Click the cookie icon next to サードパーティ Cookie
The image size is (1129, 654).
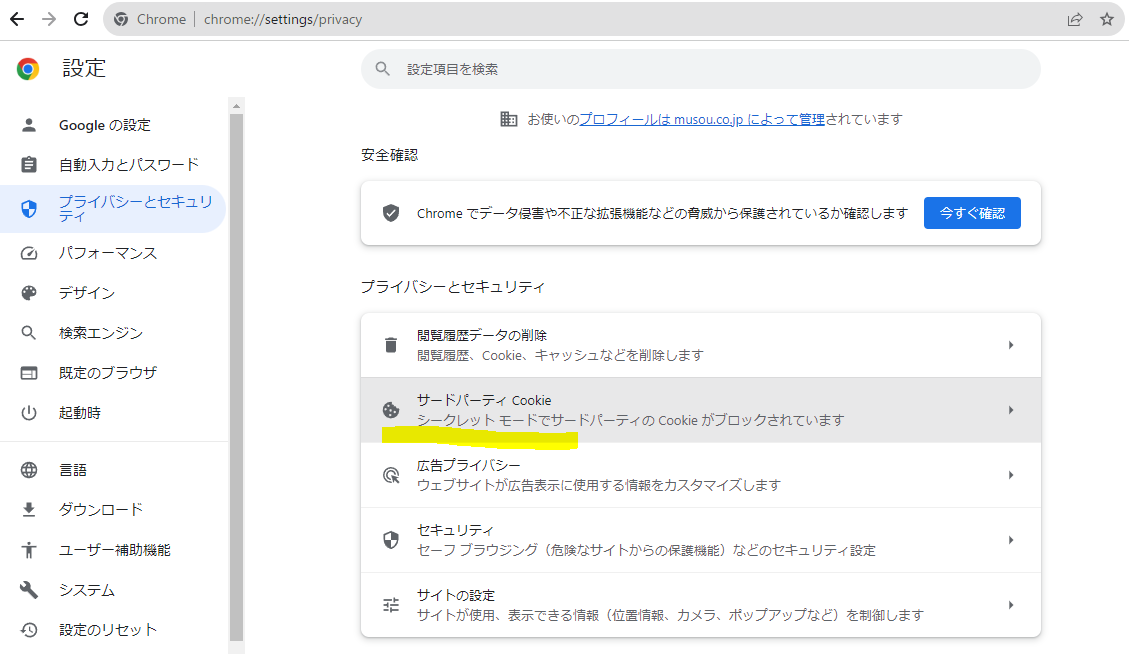coord(391,408)
